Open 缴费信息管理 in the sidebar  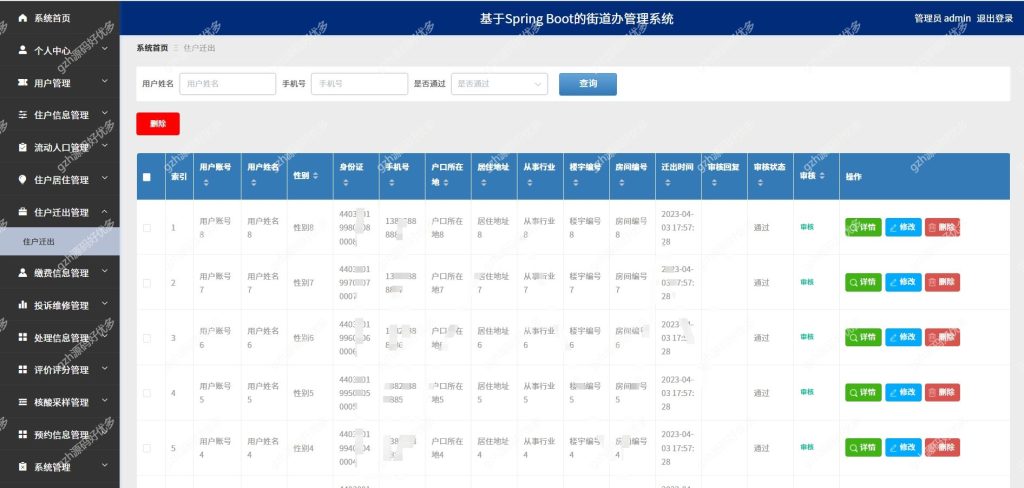point(60,273)
